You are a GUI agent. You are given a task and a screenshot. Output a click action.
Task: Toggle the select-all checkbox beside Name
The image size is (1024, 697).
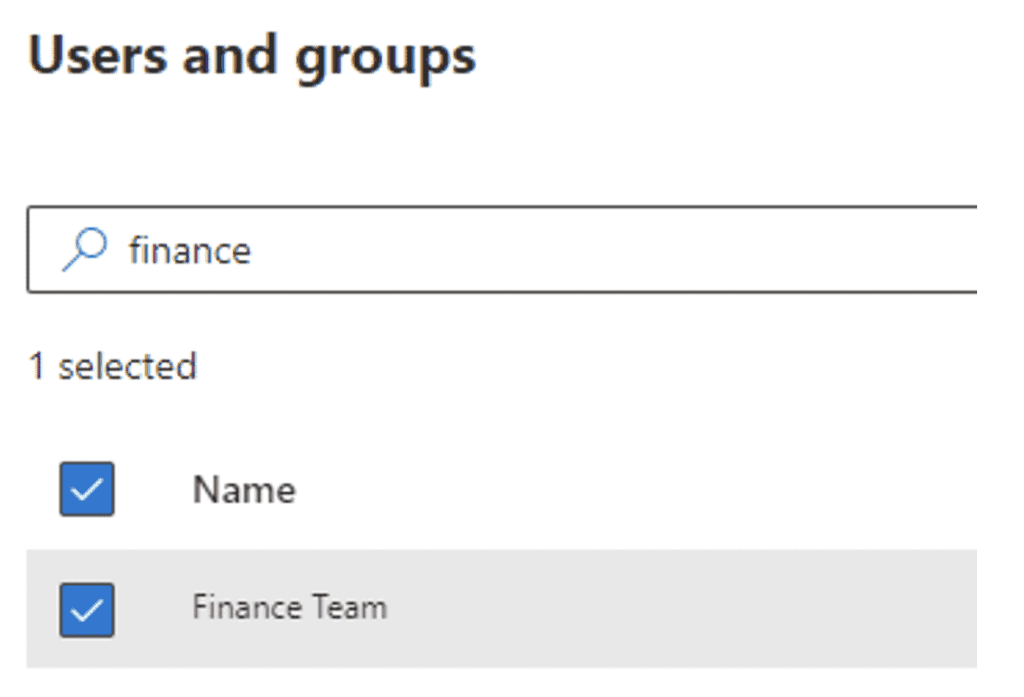tap(87, 489)
